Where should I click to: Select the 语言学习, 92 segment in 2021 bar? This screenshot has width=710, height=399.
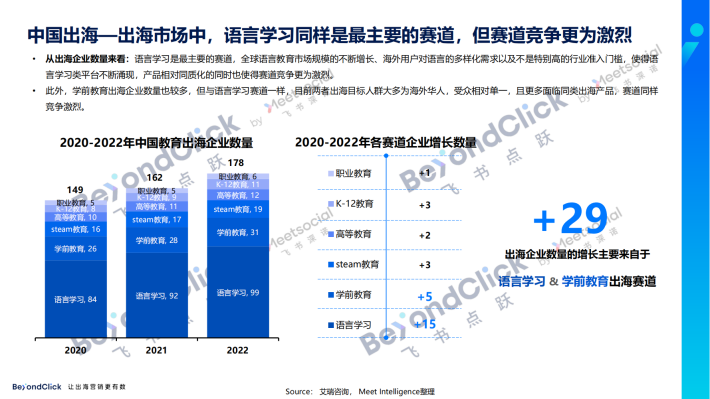(x=157, y=295)
